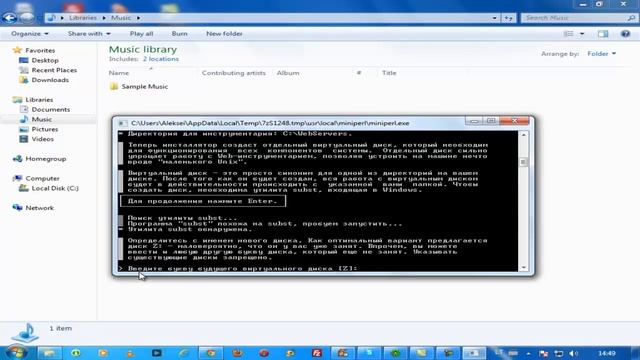The image size is (640, 360).
Task: Open Recent Places under Favorites
Action: pos(54,70)
